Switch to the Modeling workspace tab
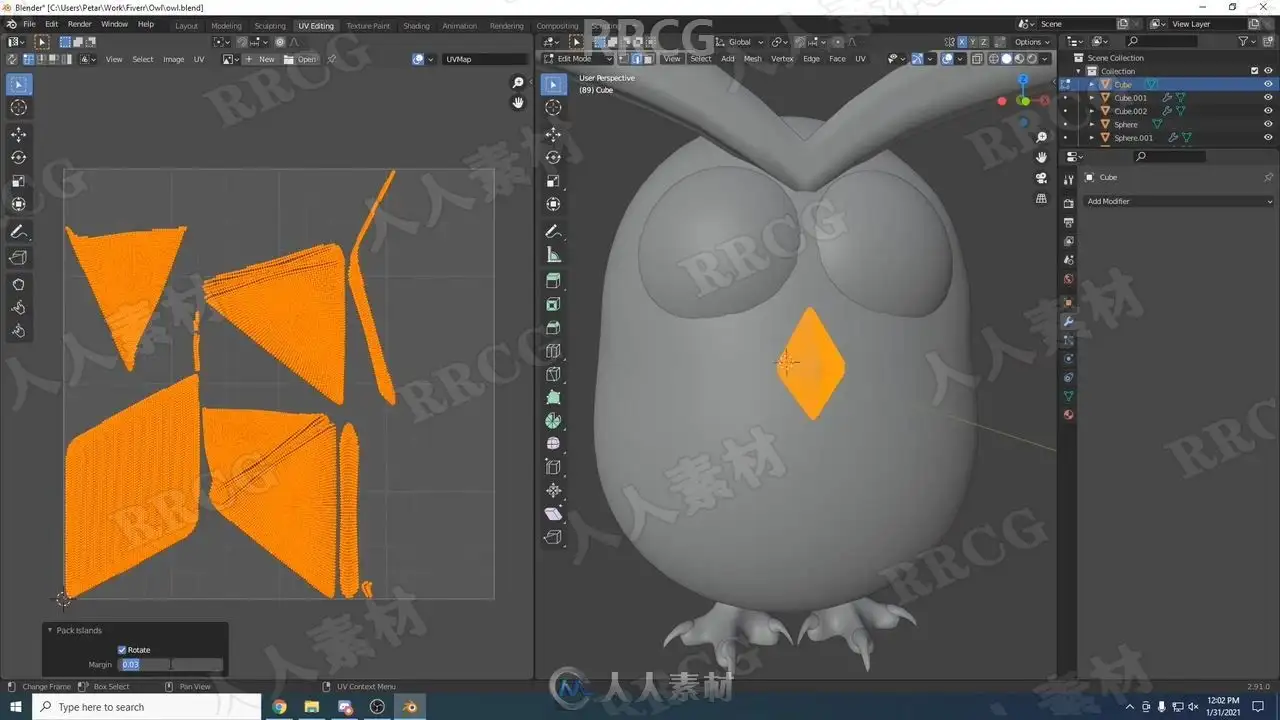1280x720 pixels. tap(226, 26)
